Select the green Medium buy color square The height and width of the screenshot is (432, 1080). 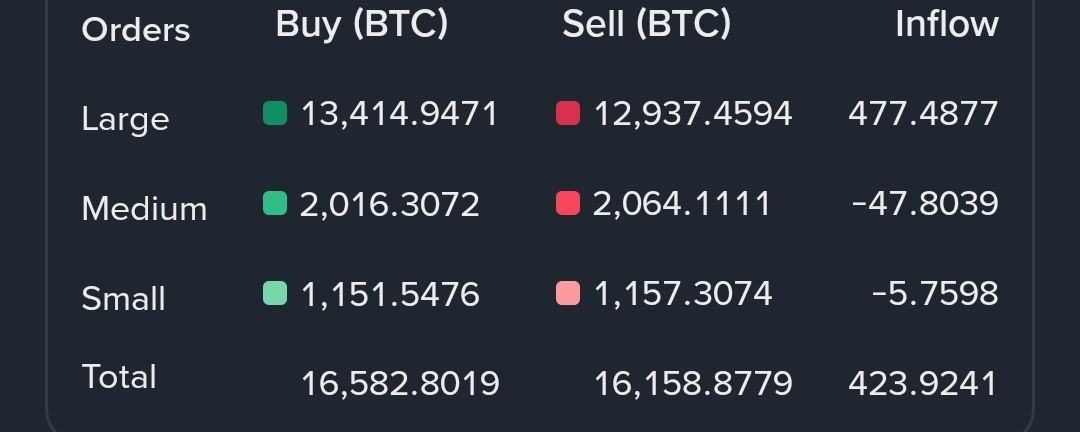[x=275, y=204]
